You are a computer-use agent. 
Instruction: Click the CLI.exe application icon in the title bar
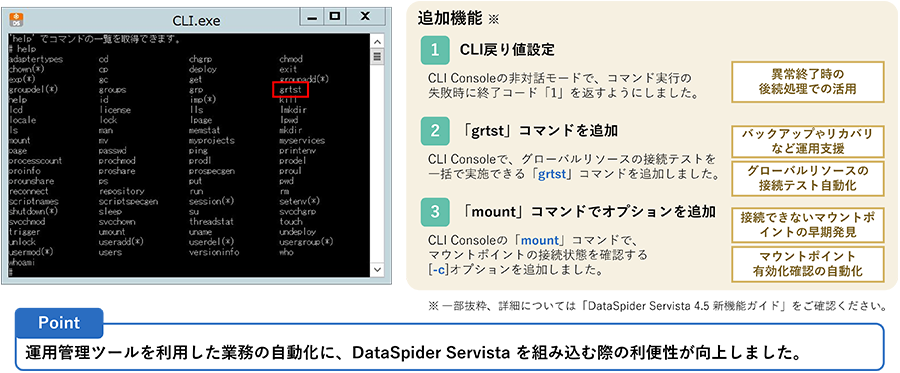pyautogui.click(x=17, y=20)
